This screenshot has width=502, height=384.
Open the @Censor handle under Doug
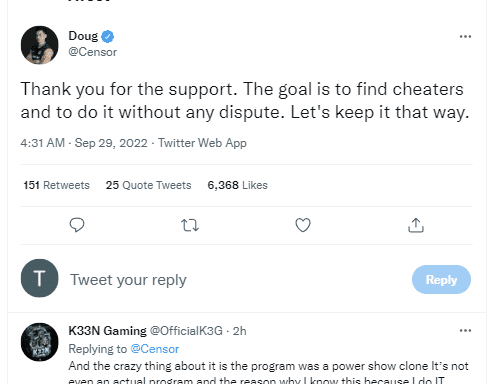93,52
